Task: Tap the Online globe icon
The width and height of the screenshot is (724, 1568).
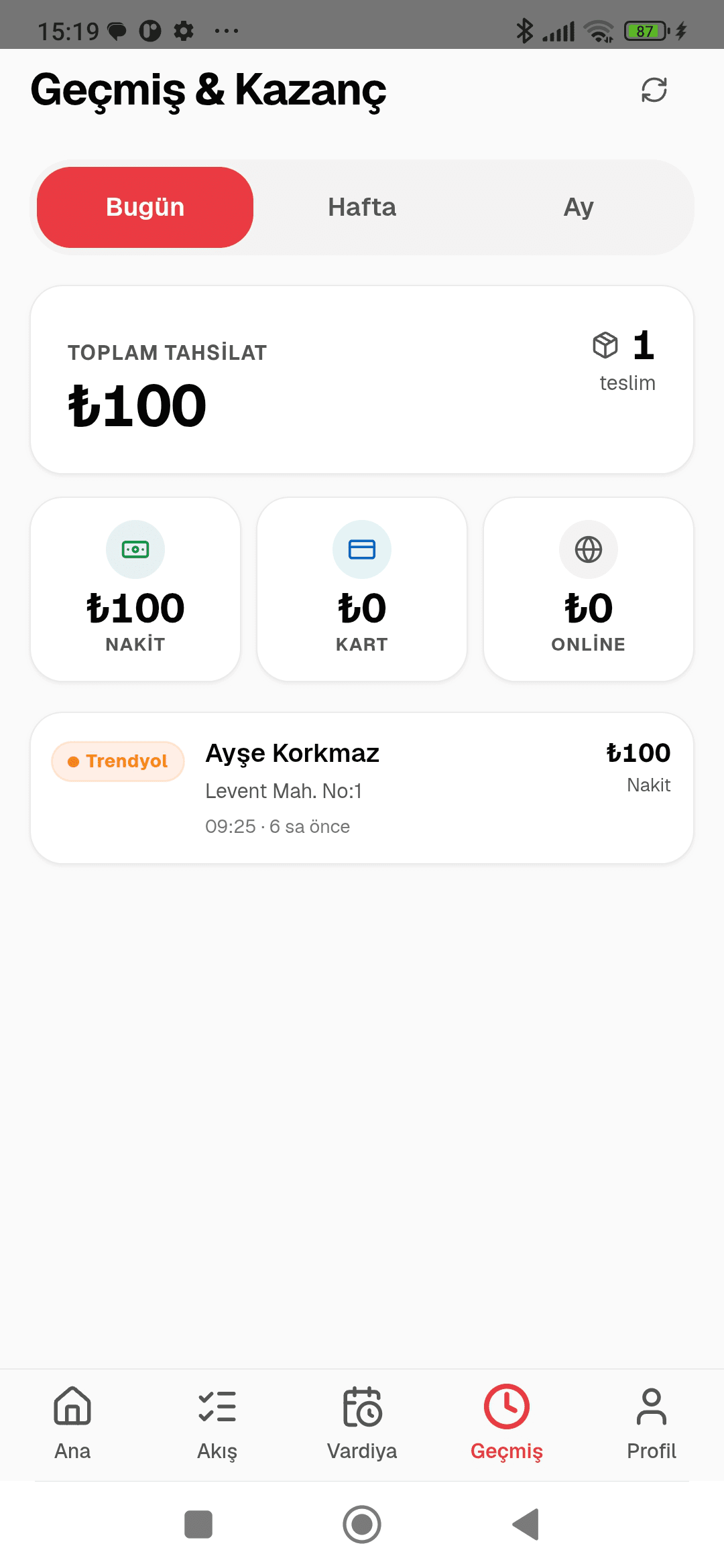Action: tap(589, 549)
